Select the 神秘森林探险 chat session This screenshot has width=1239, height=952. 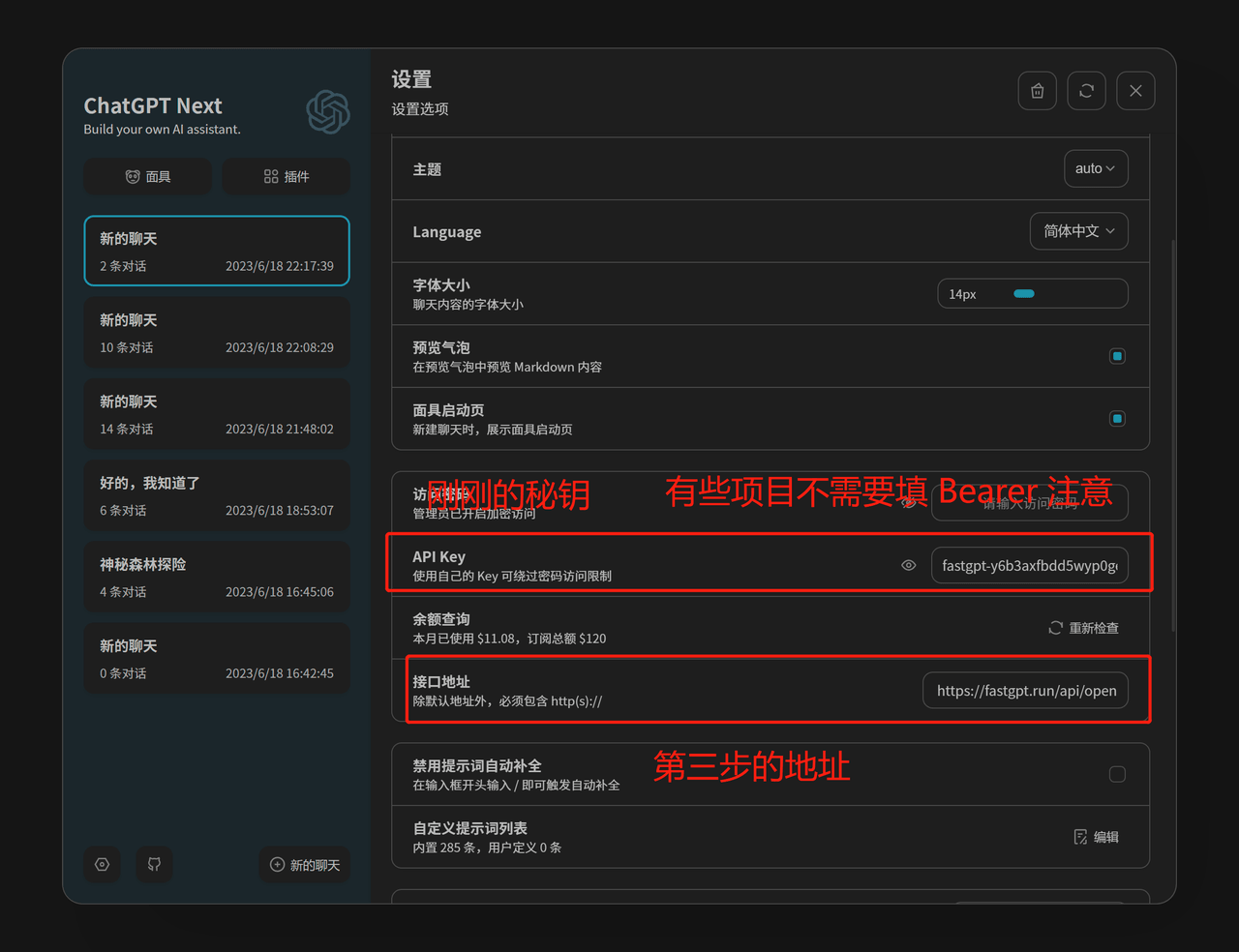[x=216, y=577]
